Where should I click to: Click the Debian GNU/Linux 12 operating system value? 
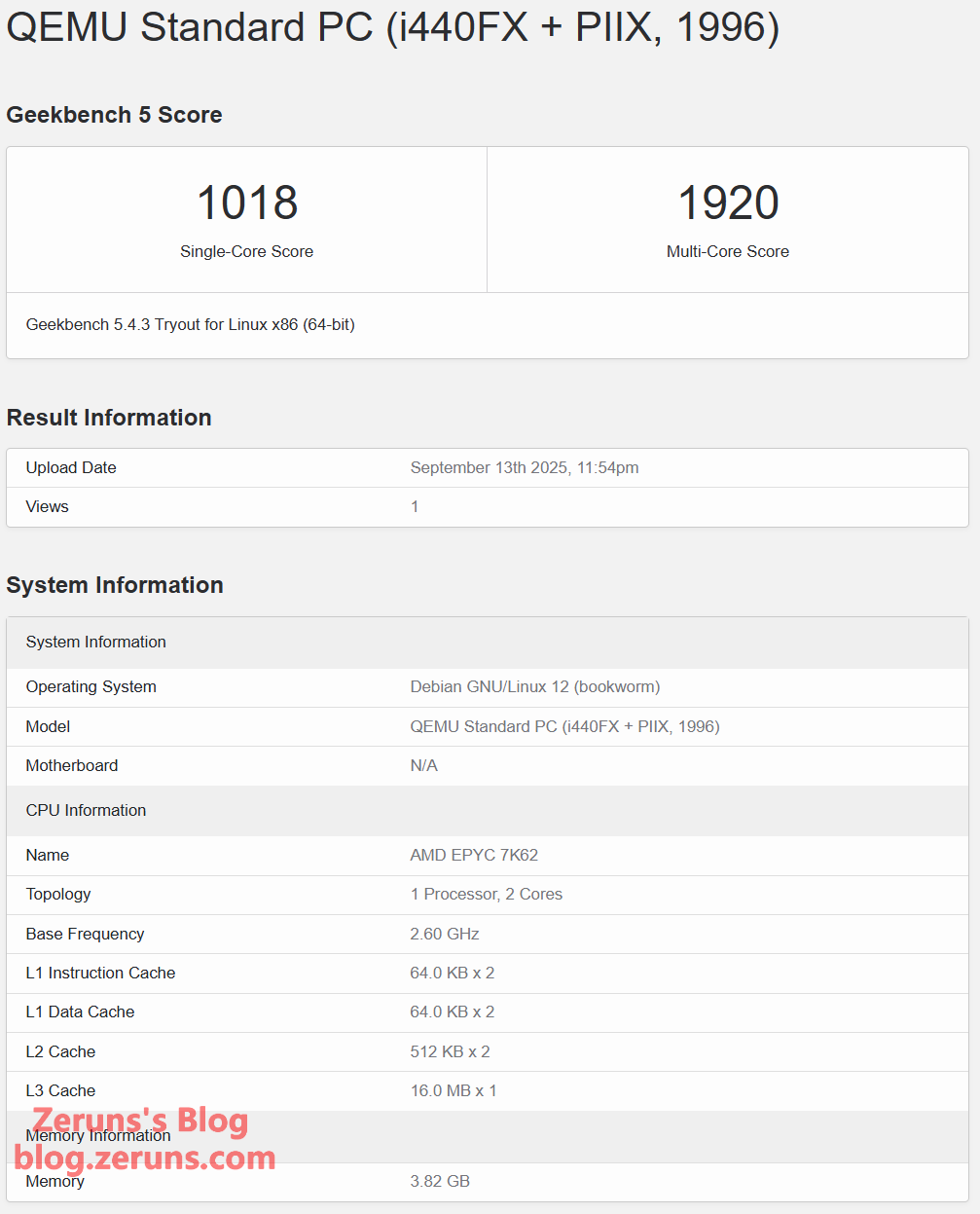point(534,686)
